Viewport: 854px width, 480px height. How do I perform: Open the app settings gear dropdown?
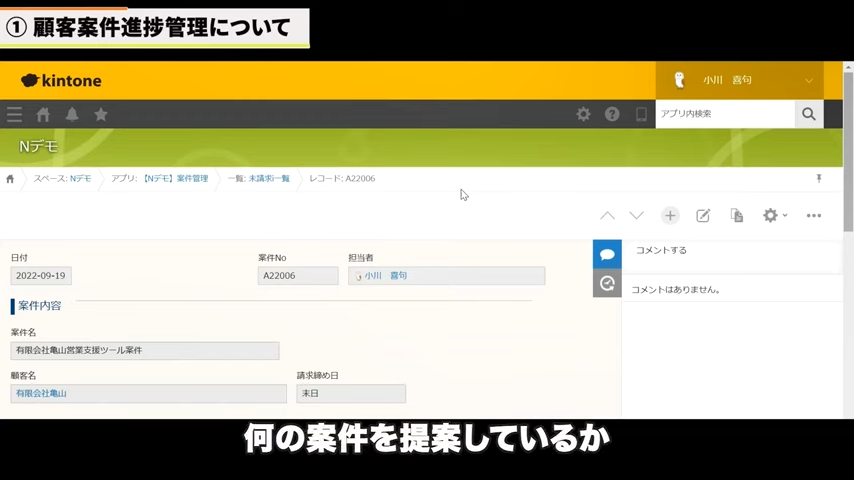774,216
